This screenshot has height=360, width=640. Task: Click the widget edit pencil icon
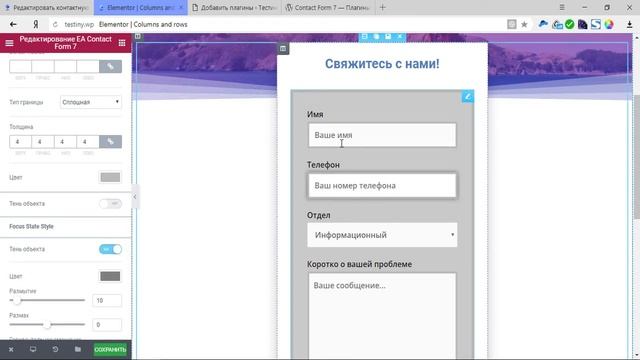[x=468, y=97]
